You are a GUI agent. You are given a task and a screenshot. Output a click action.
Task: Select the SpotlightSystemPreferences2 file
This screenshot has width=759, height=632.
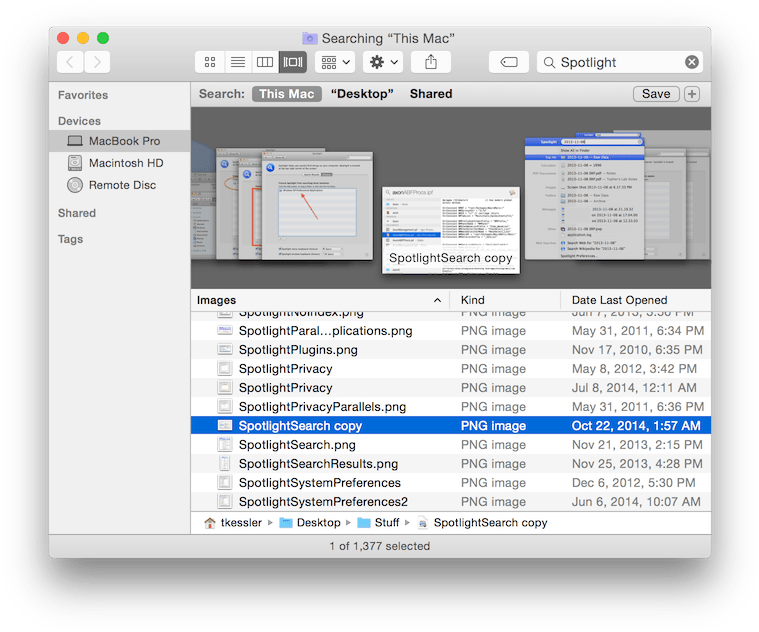[451, 501]
